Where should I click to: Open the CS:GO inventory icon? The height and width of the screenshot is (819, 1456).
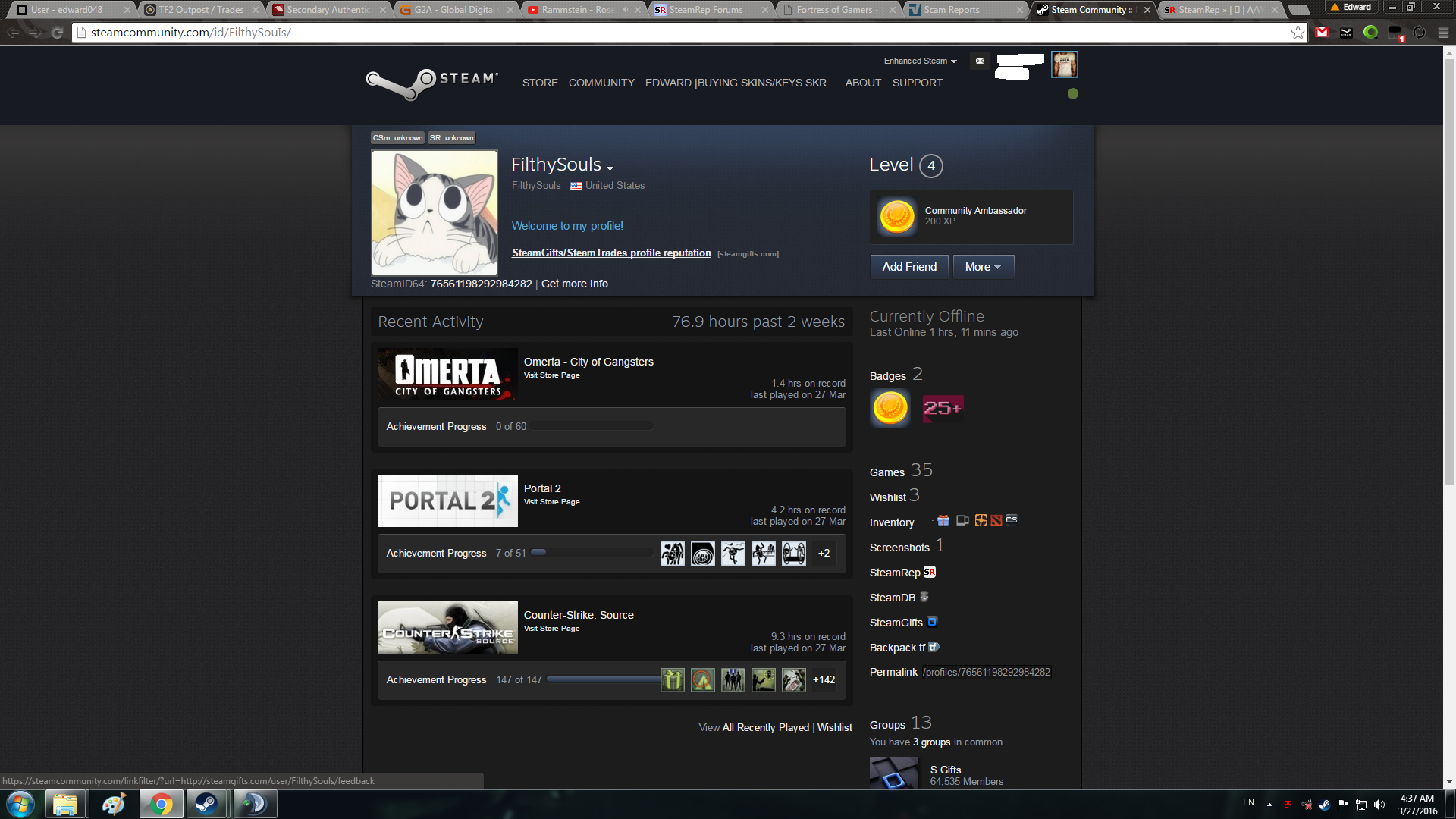tap(1012, 520)
